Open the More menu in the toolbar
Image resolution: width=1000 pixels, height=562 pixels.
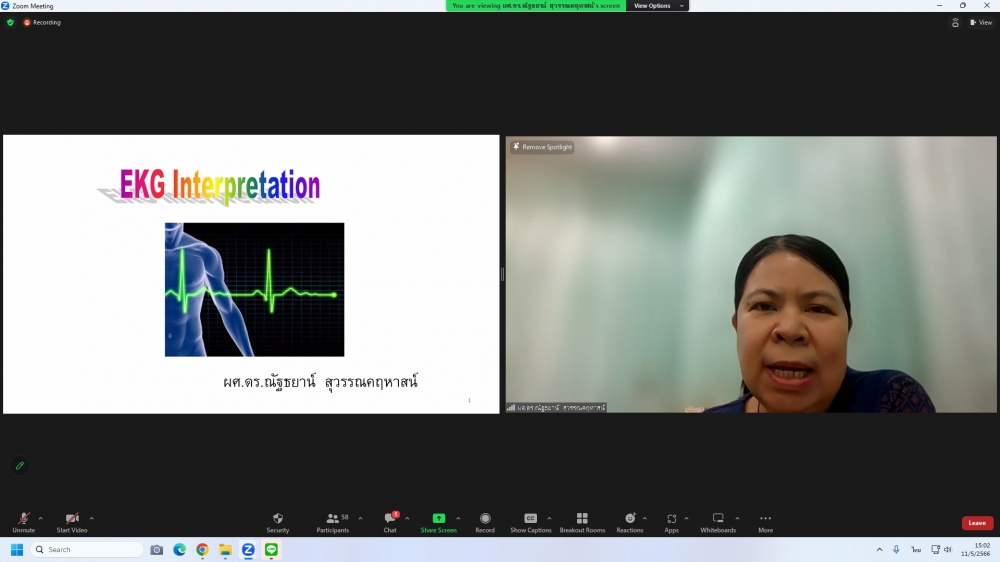765,519
